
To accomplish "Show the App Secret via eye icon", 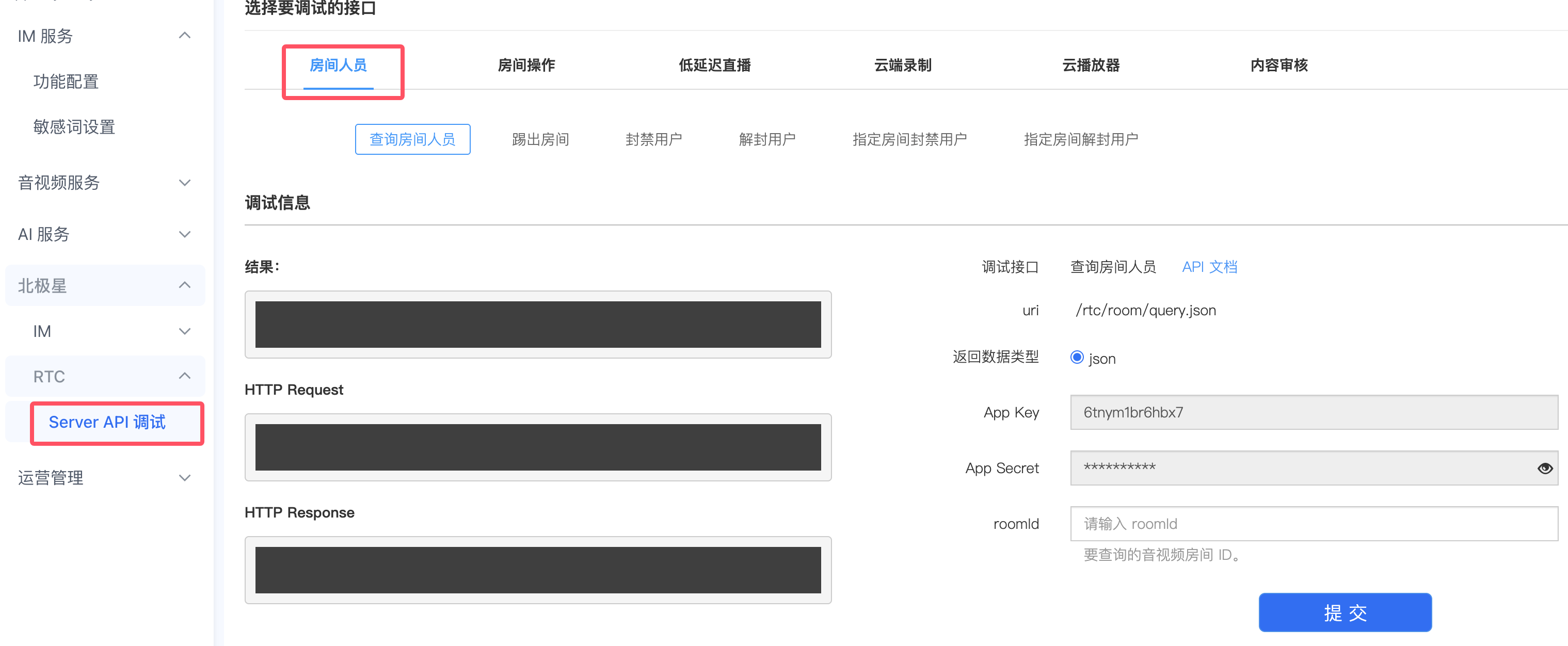I will 1544,468.
